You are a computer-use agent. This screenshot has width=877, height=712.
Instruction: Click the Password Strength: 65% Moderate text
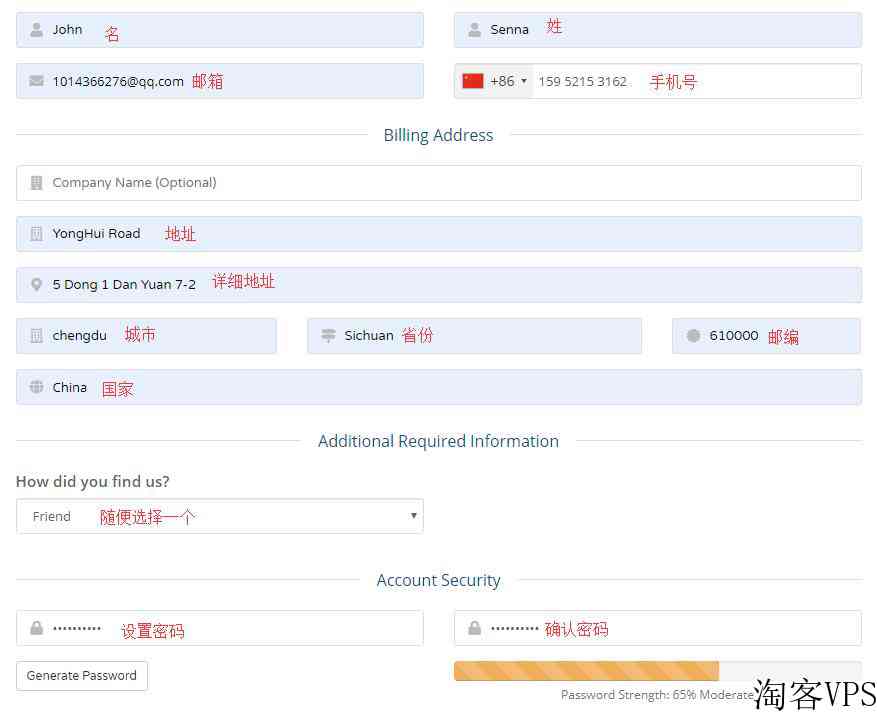657,695
